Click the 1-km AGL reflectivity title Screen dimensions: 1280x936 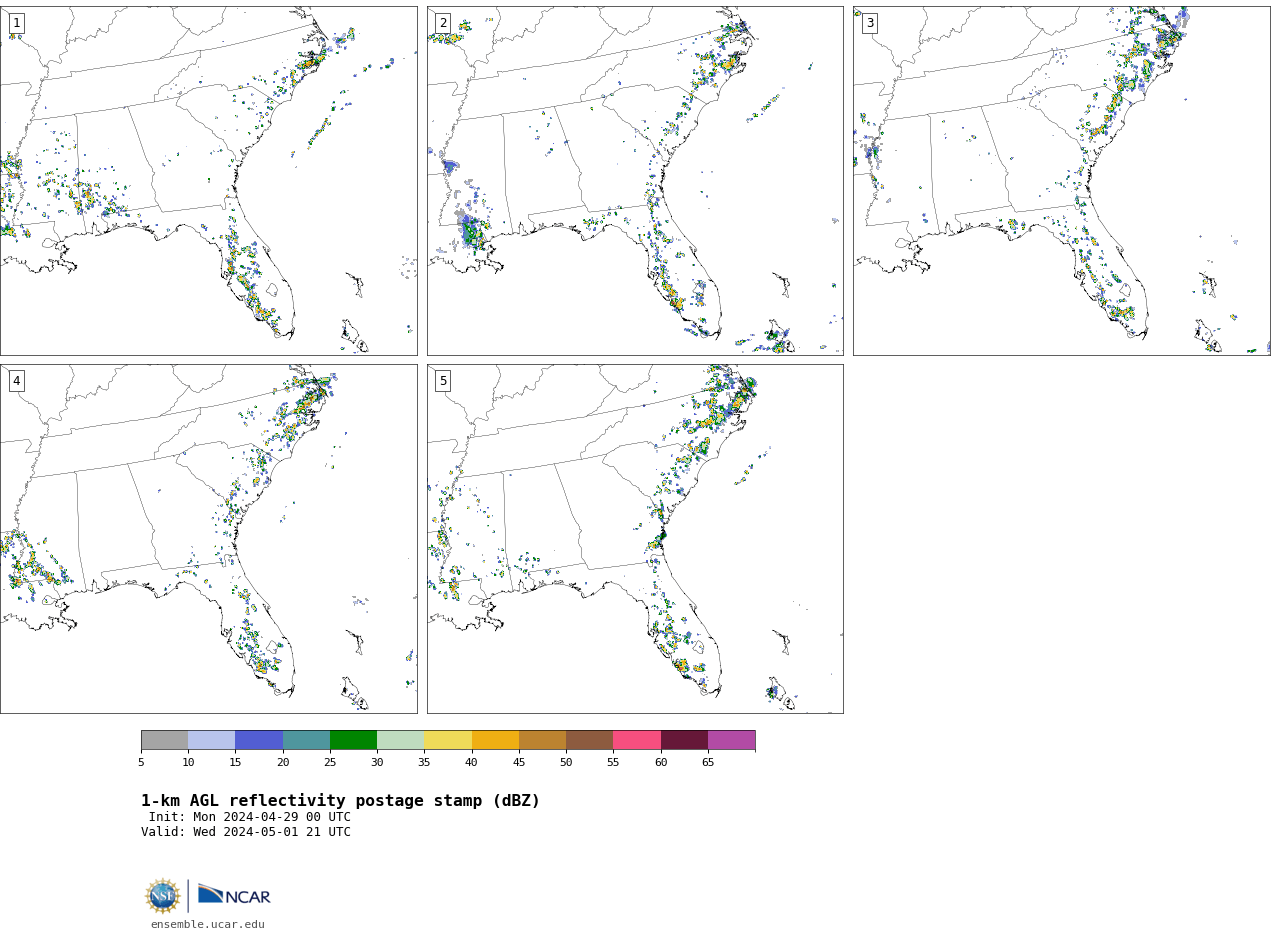(x=340, y=801)
